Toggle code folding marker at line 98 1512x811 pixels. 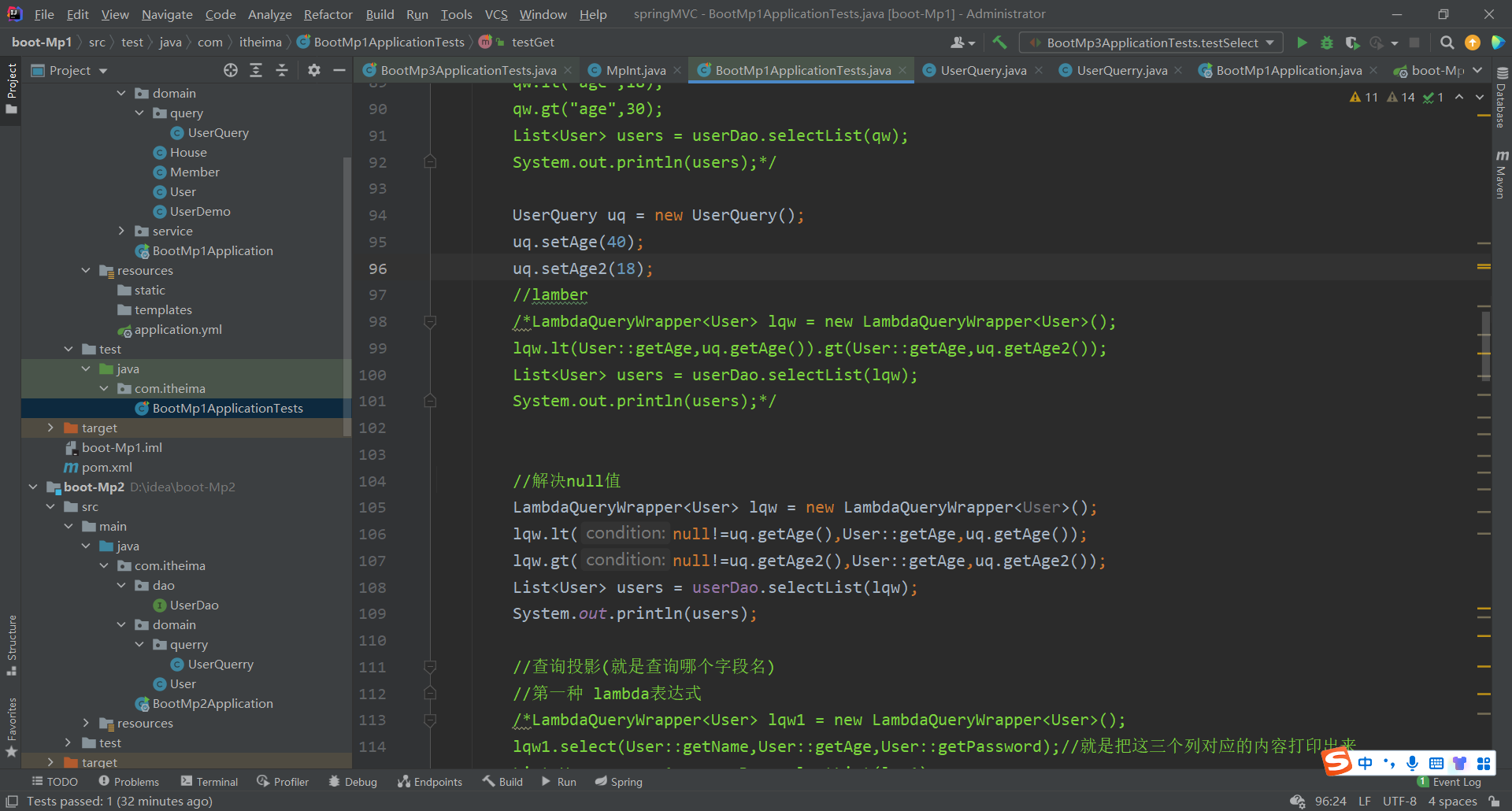pyautogui.click(x=430, y=321)
